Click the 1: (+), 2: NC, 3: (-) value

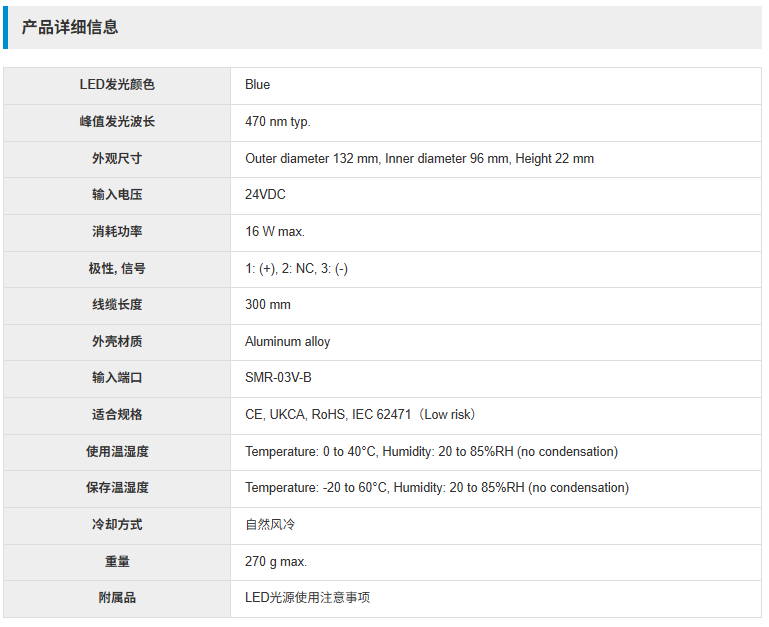(x=296, y=269)
